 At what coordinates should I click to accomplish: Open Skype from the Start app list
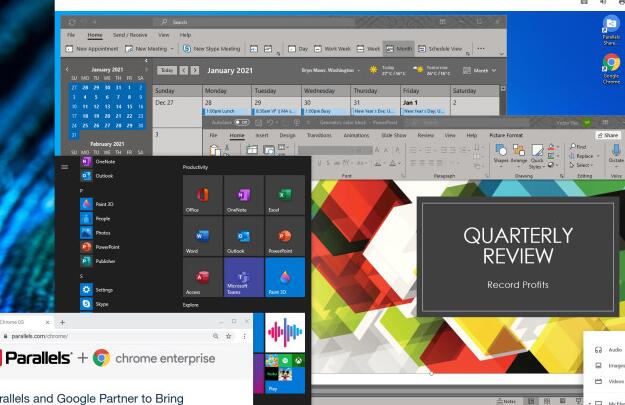[x=101, y=302]
